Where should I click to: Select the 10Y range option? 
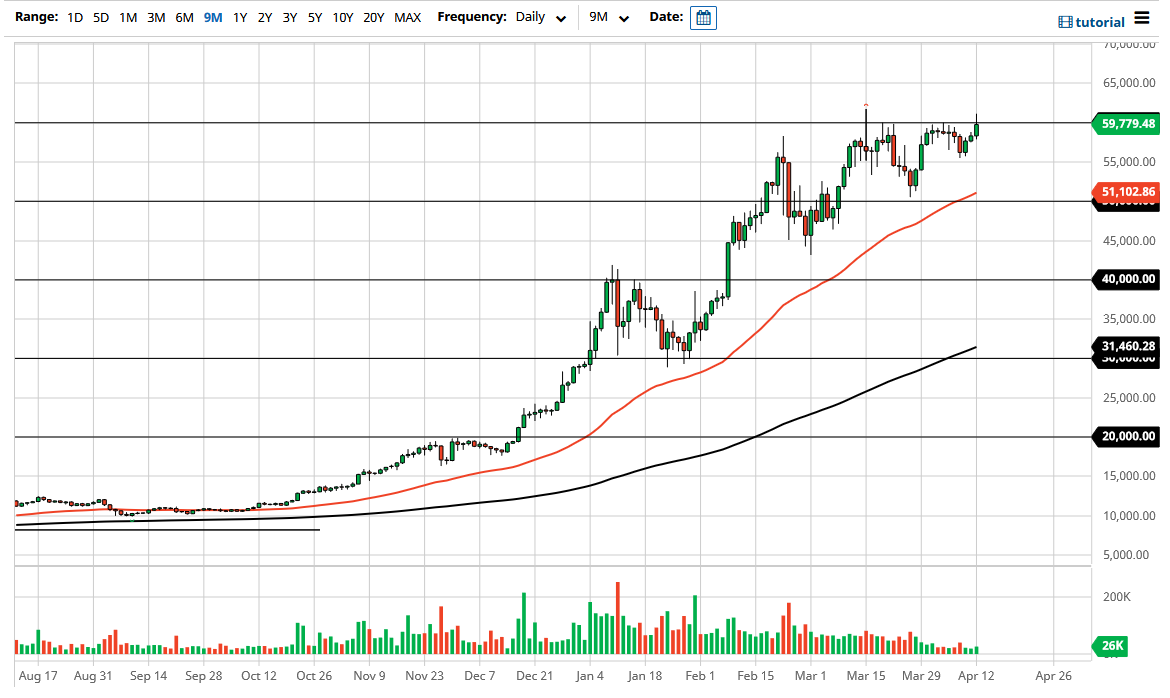(342, 17)
